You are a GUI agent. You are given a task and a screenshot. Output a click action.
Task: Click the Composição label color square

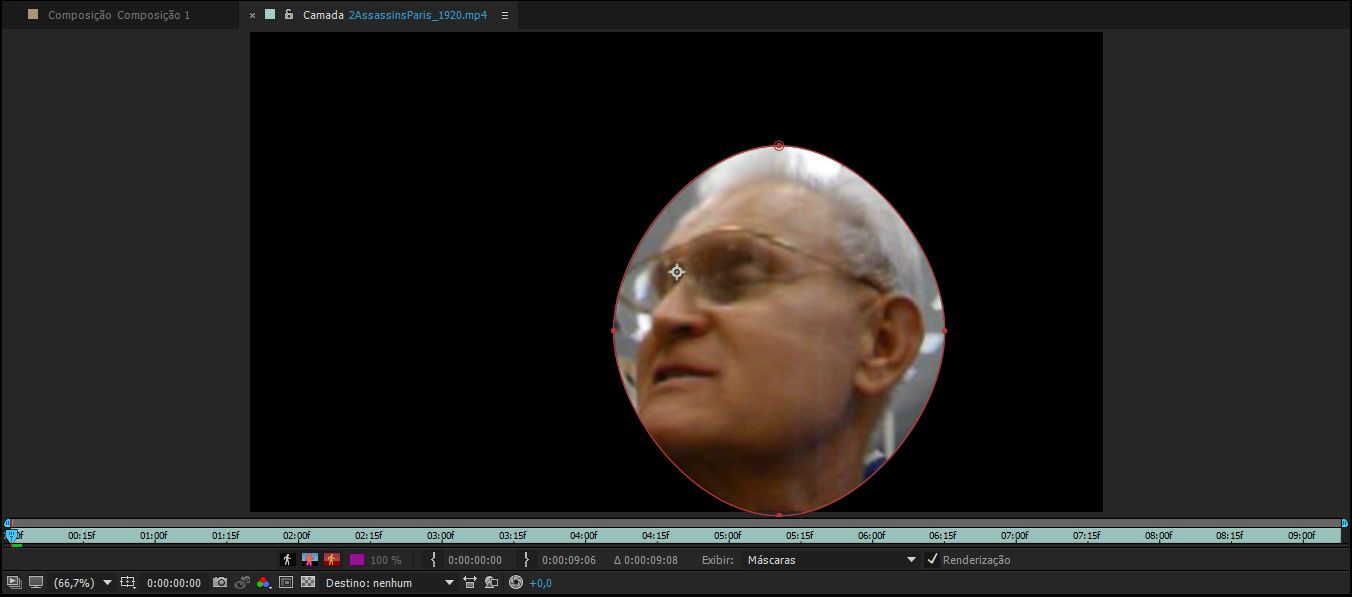[33, 15]
